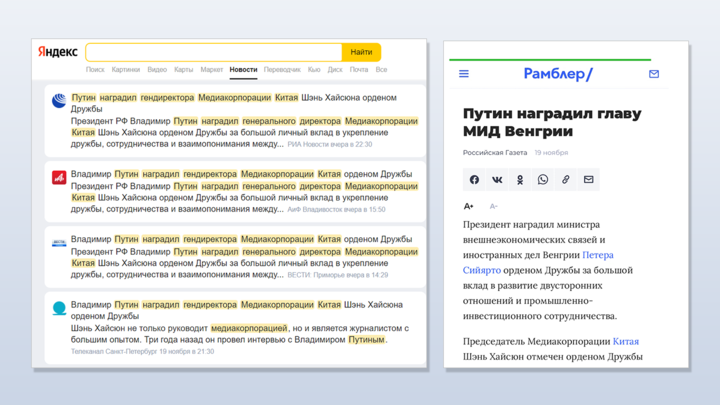
Task: Click the Яндекс logo
Action: (x=57, y=52)
